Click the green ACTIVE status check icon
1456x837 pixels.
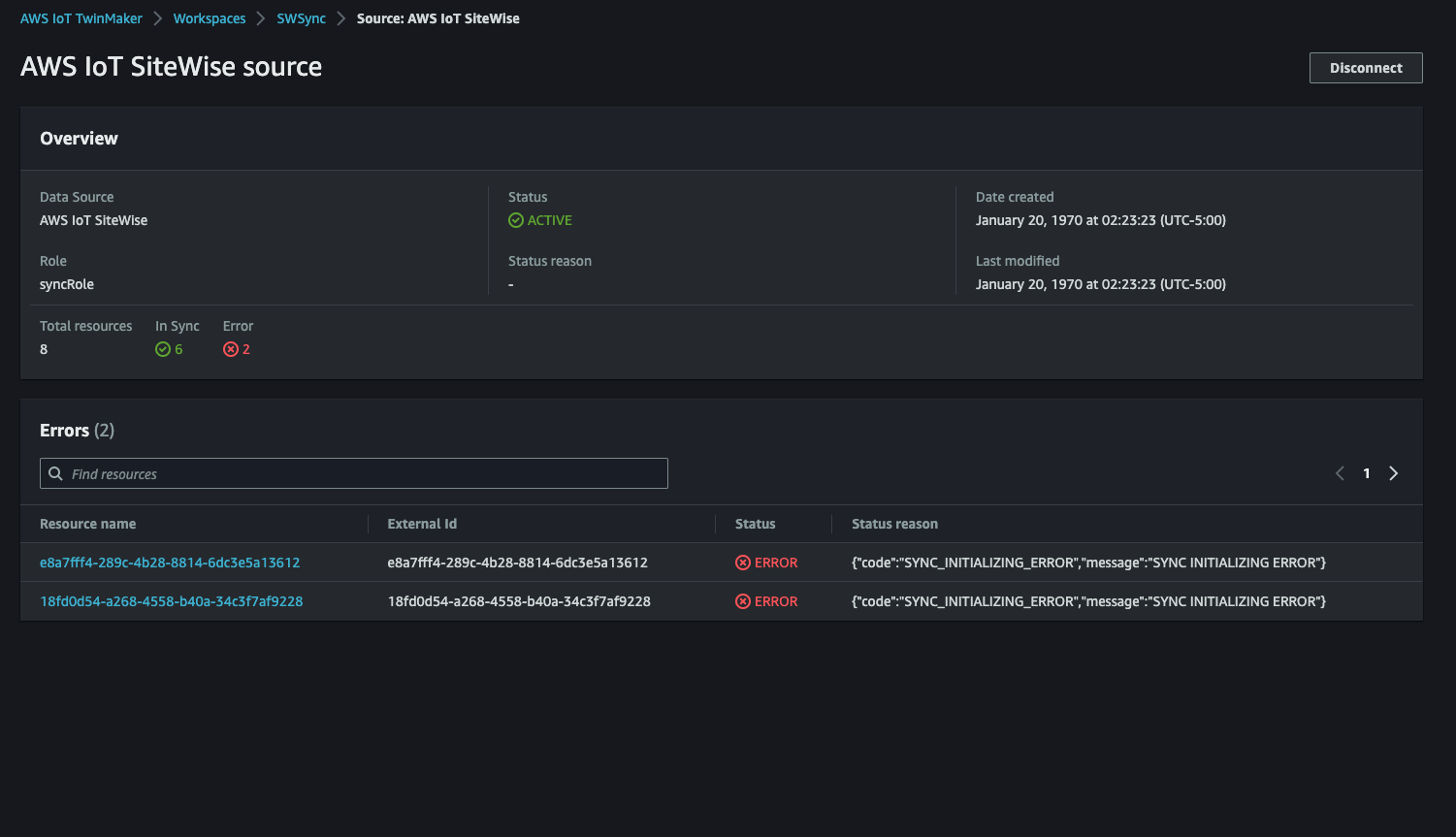click(x=515, y=219)
